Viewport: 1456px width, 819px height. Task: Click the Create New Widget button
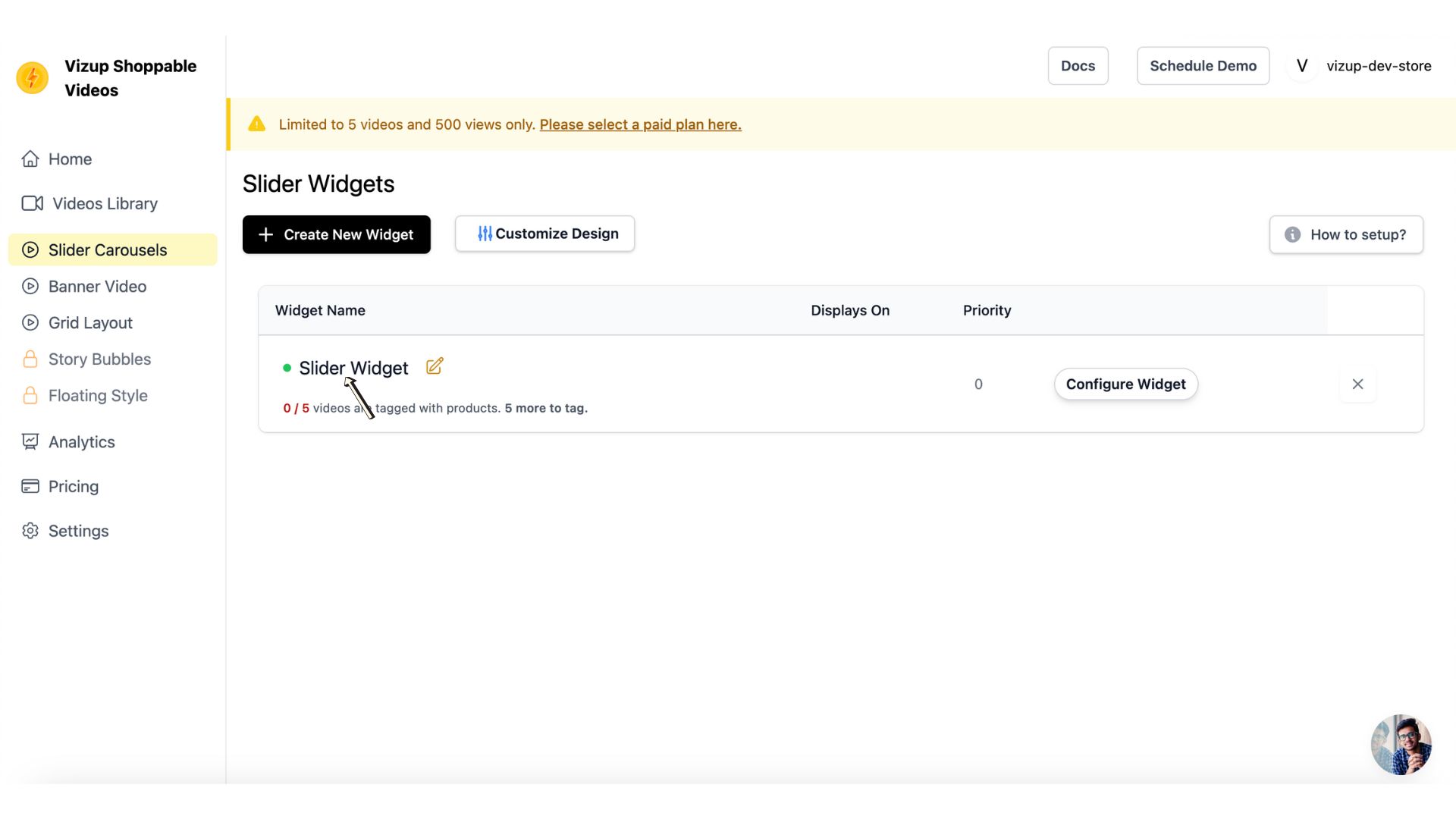pos(336,234)
